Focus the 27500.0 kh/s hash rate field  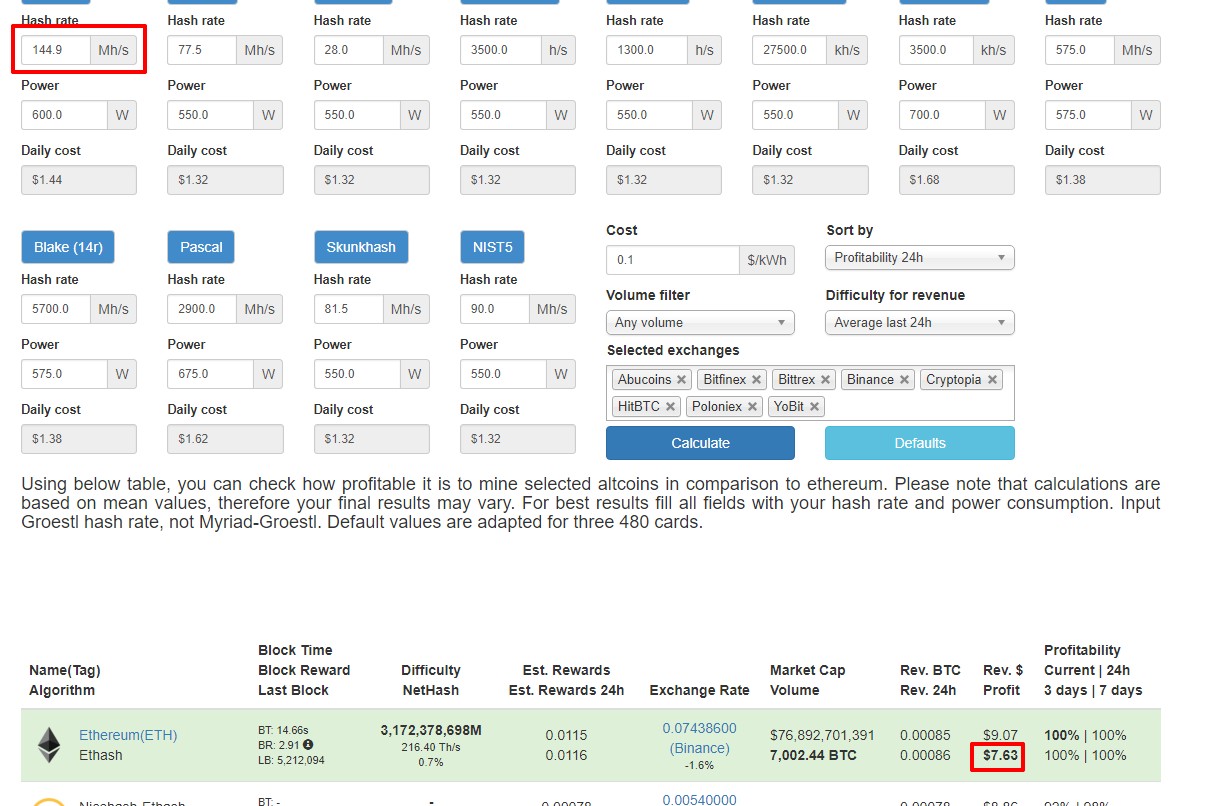pos(789,50)
